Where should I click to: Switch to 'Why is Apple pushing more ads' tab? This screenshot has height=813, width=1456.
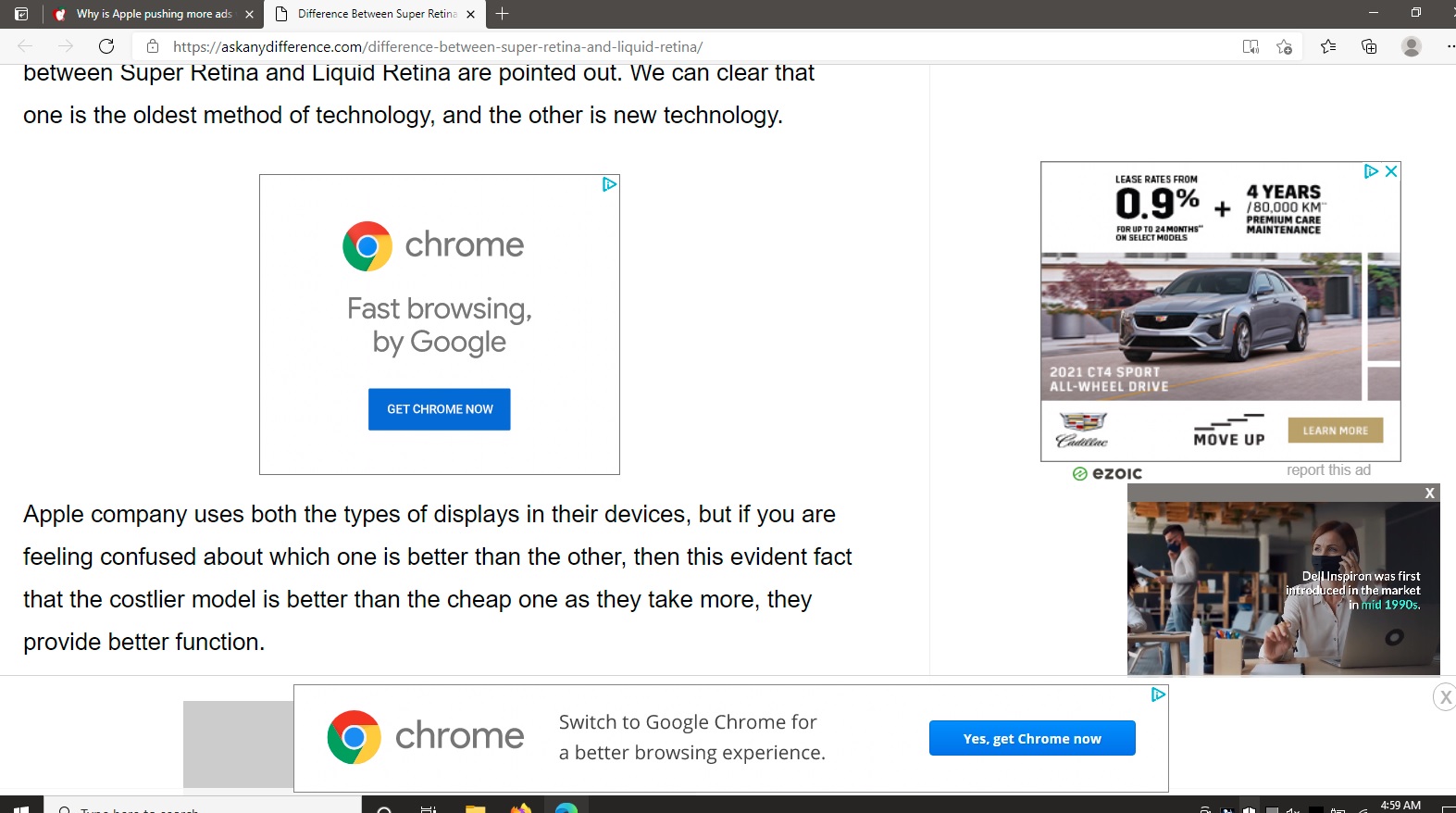[154, 14]
